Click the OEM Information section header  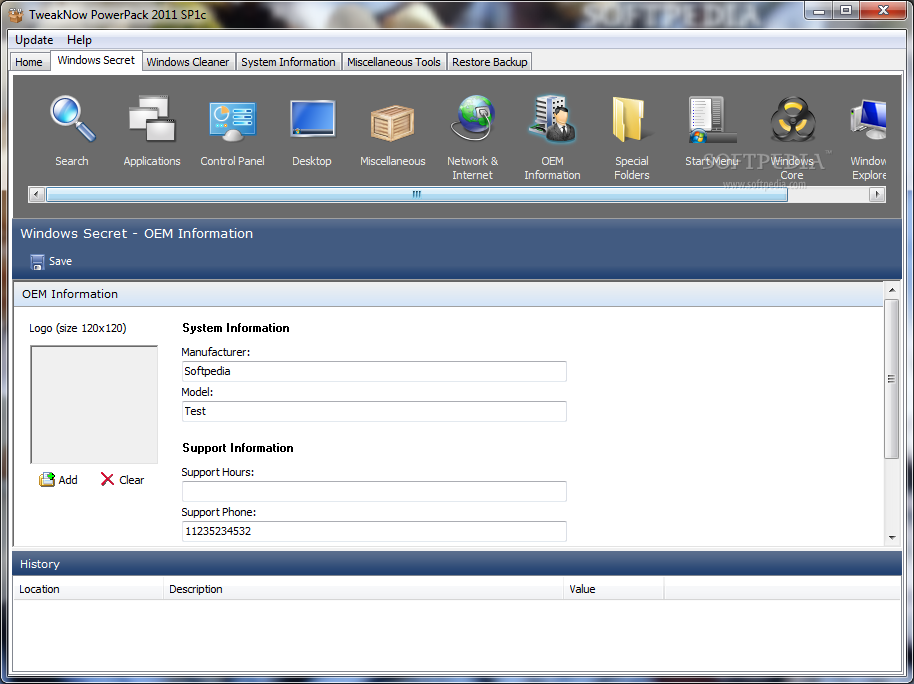pos(448,294)
